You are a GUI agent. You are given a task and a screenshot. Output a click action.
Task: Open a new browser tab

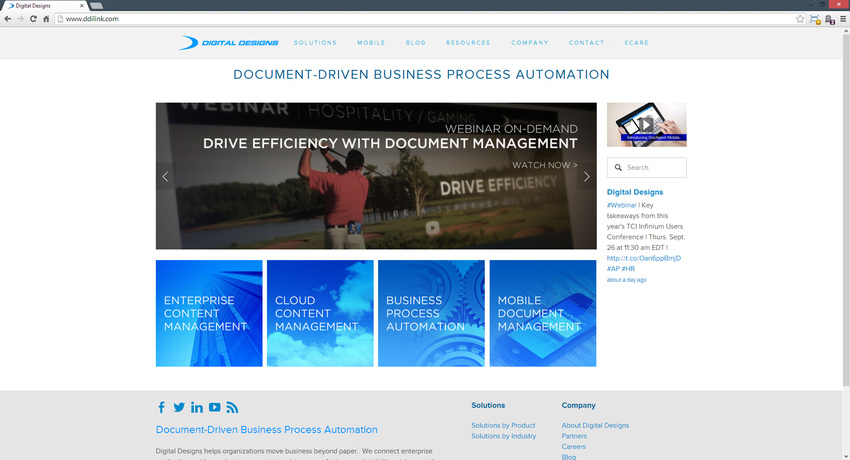(x=96, y=6)
